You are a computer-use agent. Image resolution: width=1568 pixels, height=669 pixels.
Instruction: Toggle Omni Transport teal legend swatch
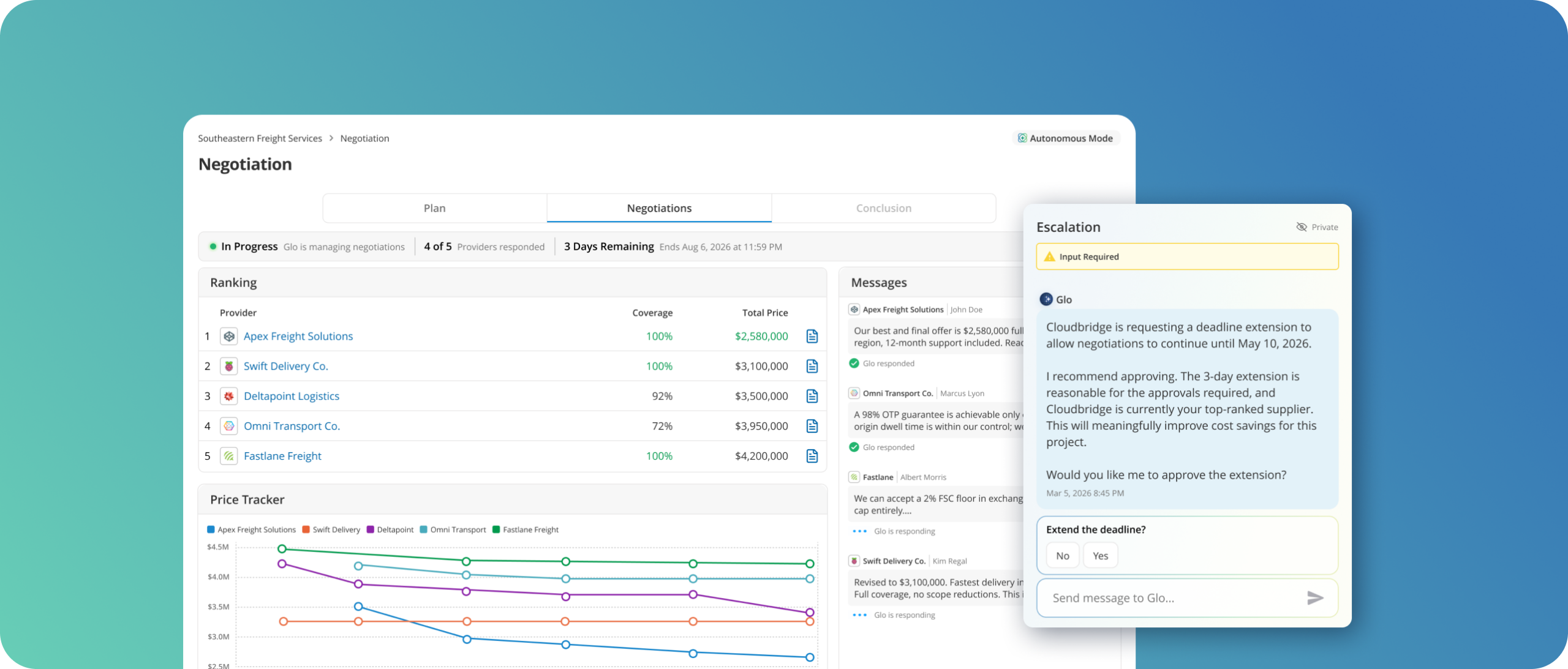pos(423,529)
